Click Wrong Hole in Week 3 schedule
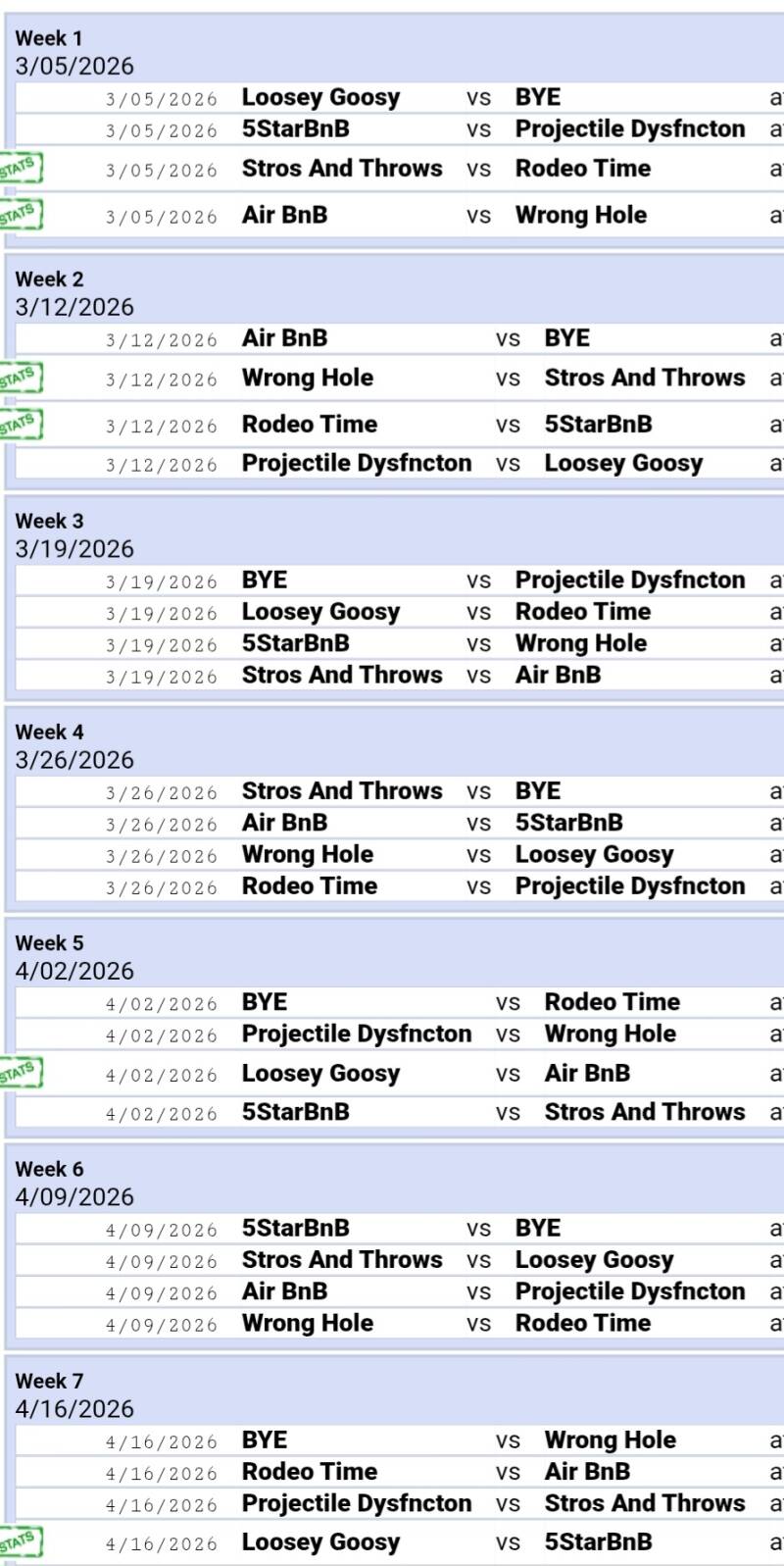This screenshot has height=1566, width=784. (580, 643)
